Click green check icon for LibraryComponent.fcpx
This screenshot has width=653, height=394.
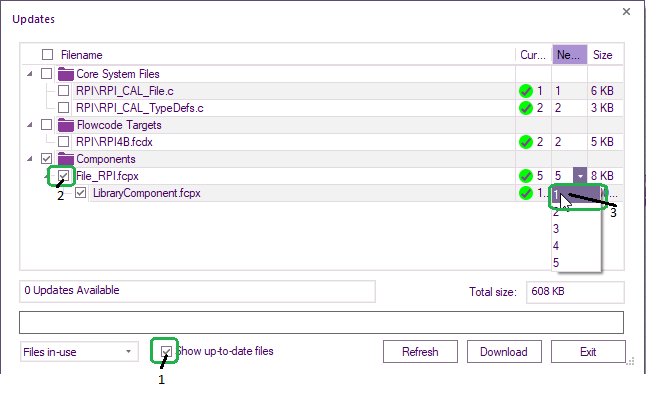[526, 193]
